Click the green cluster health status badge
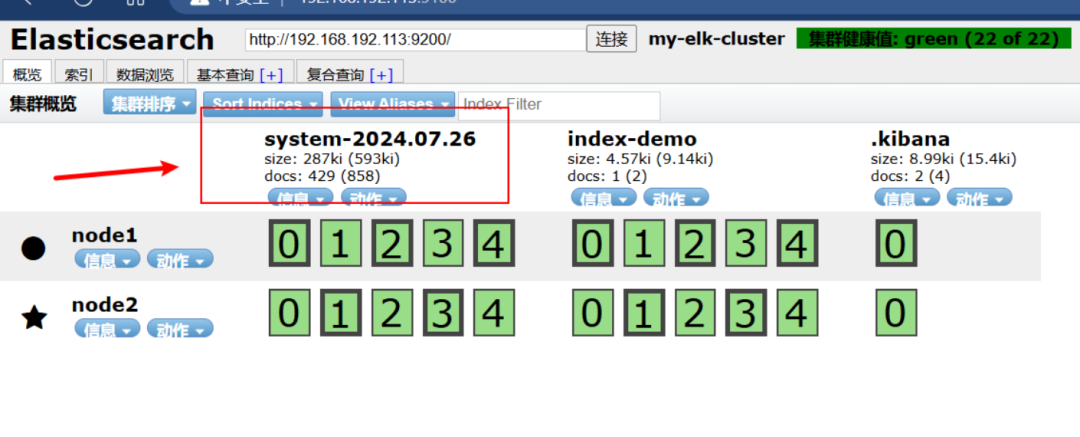Screen dimensions: 1080x437 (x=933, y=39)
